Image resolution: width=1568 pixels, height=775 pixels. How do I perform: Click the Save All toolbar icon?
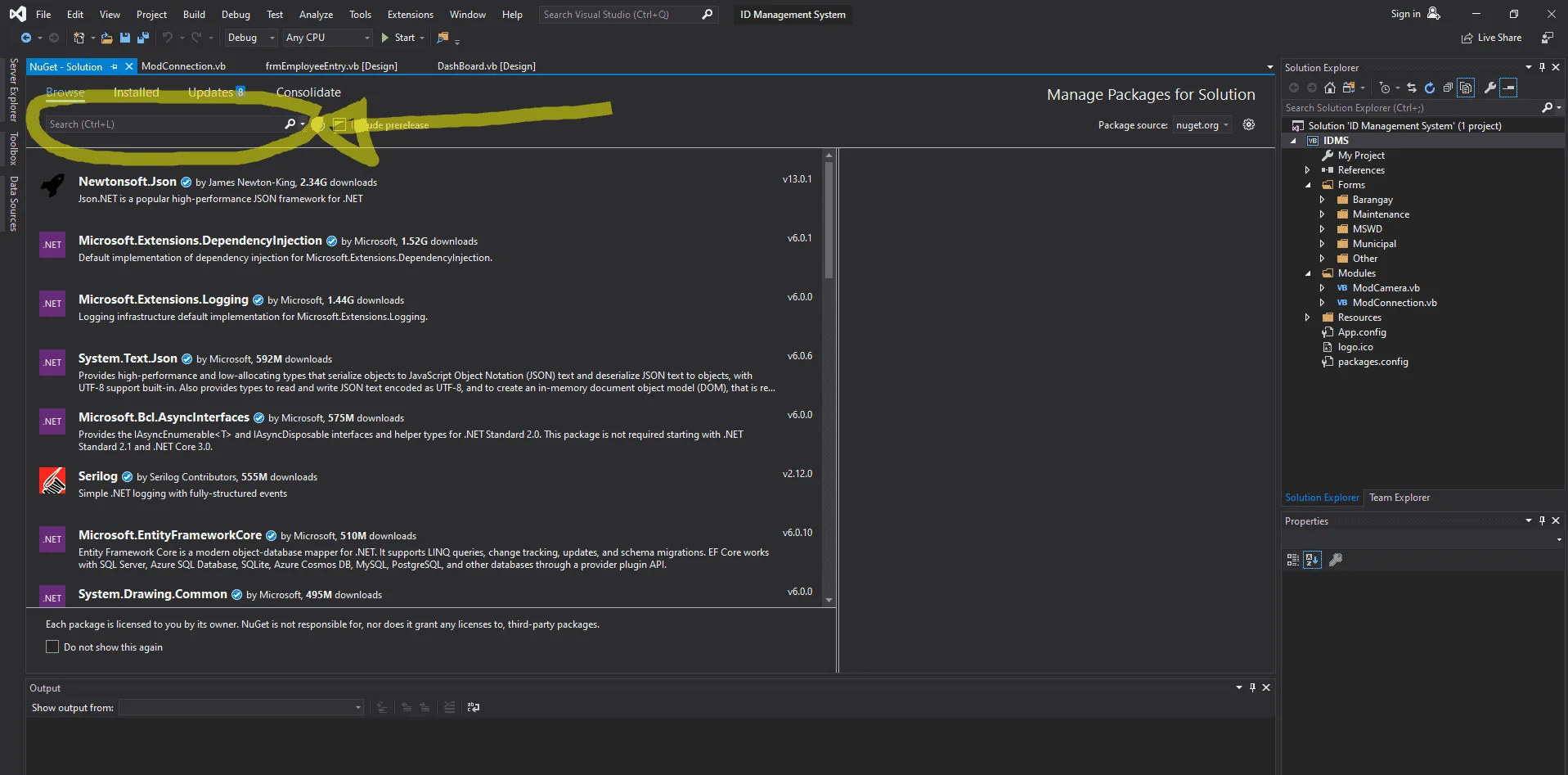143,38
